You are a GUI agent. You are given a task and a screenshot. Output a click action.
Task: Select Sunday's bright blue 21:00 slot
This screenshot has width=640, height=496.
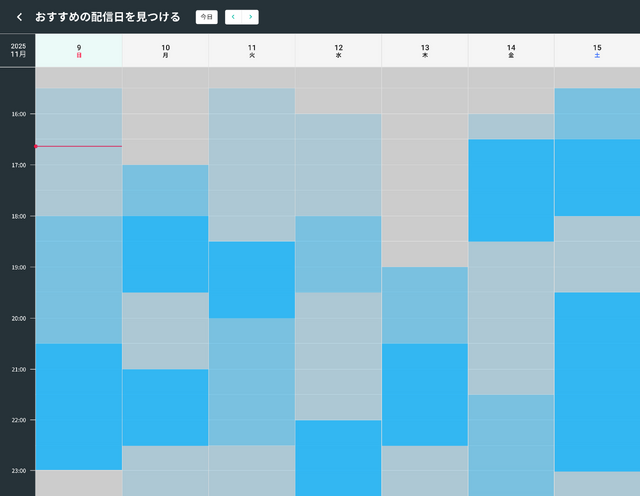[79, 406]
